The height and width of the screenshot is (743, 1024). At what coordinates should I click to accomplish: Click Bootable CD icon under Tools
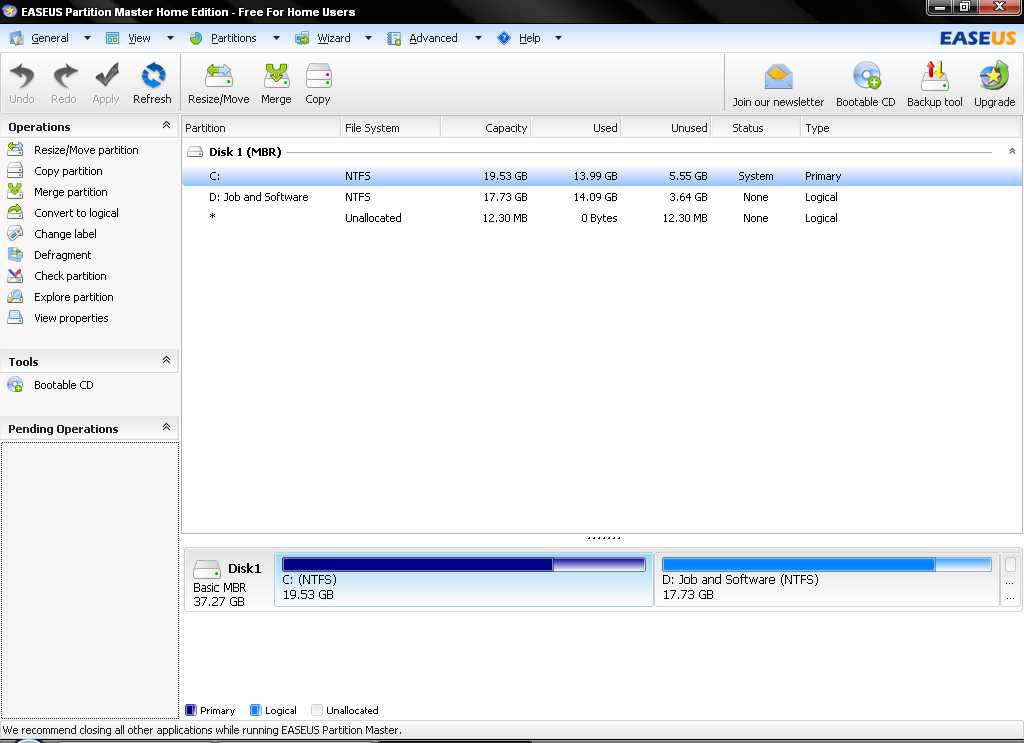[15, 385]
